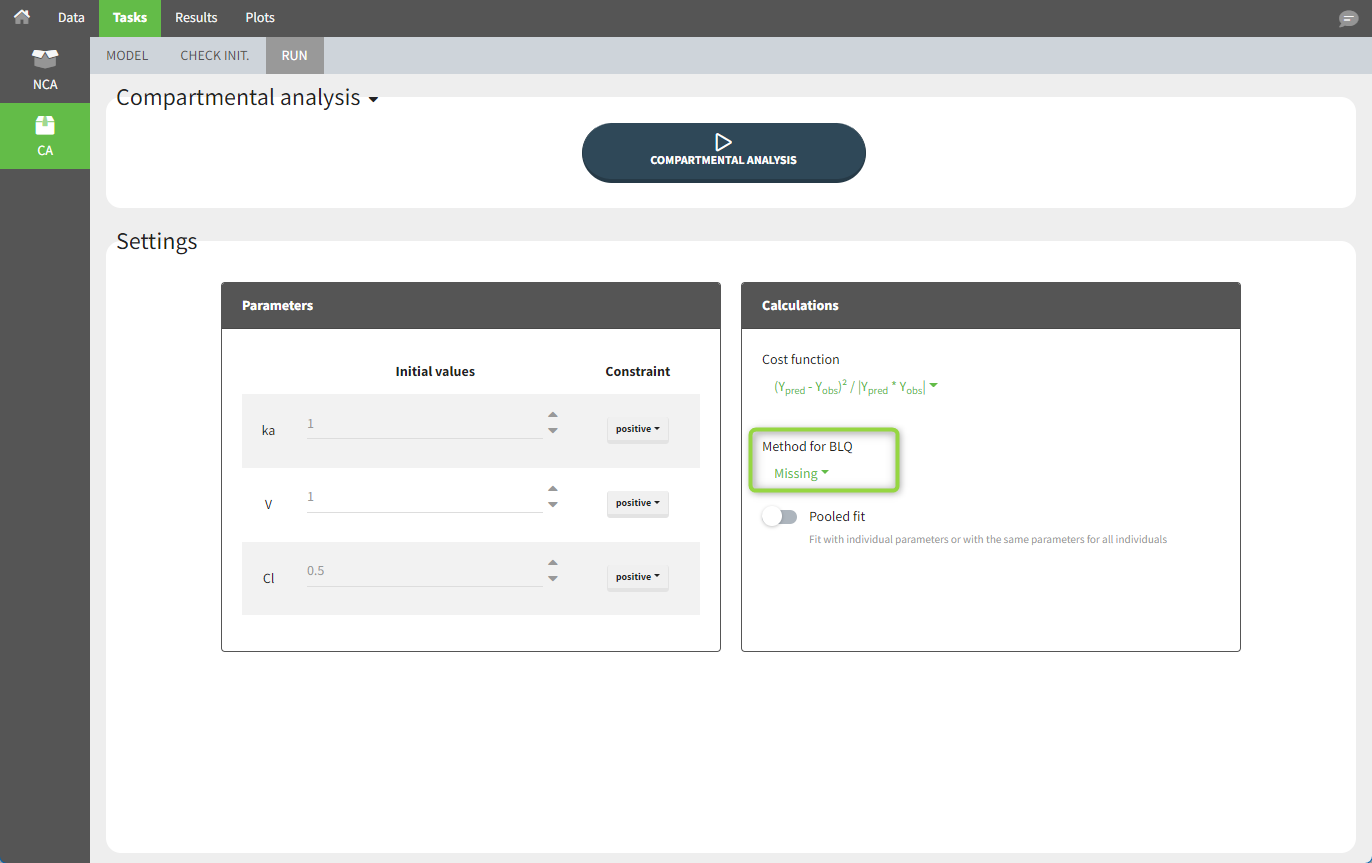Open the ka constraint dropdown
This screenshot has height=863, width=1372.
click(x=637, y=429)
